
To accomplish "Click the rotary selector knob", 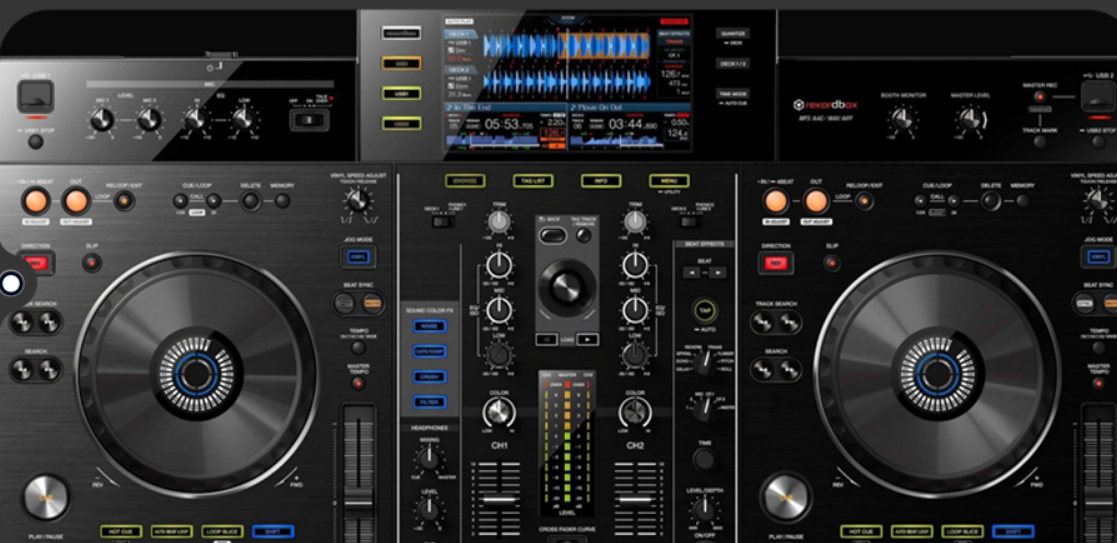I will tap(567, 288).
